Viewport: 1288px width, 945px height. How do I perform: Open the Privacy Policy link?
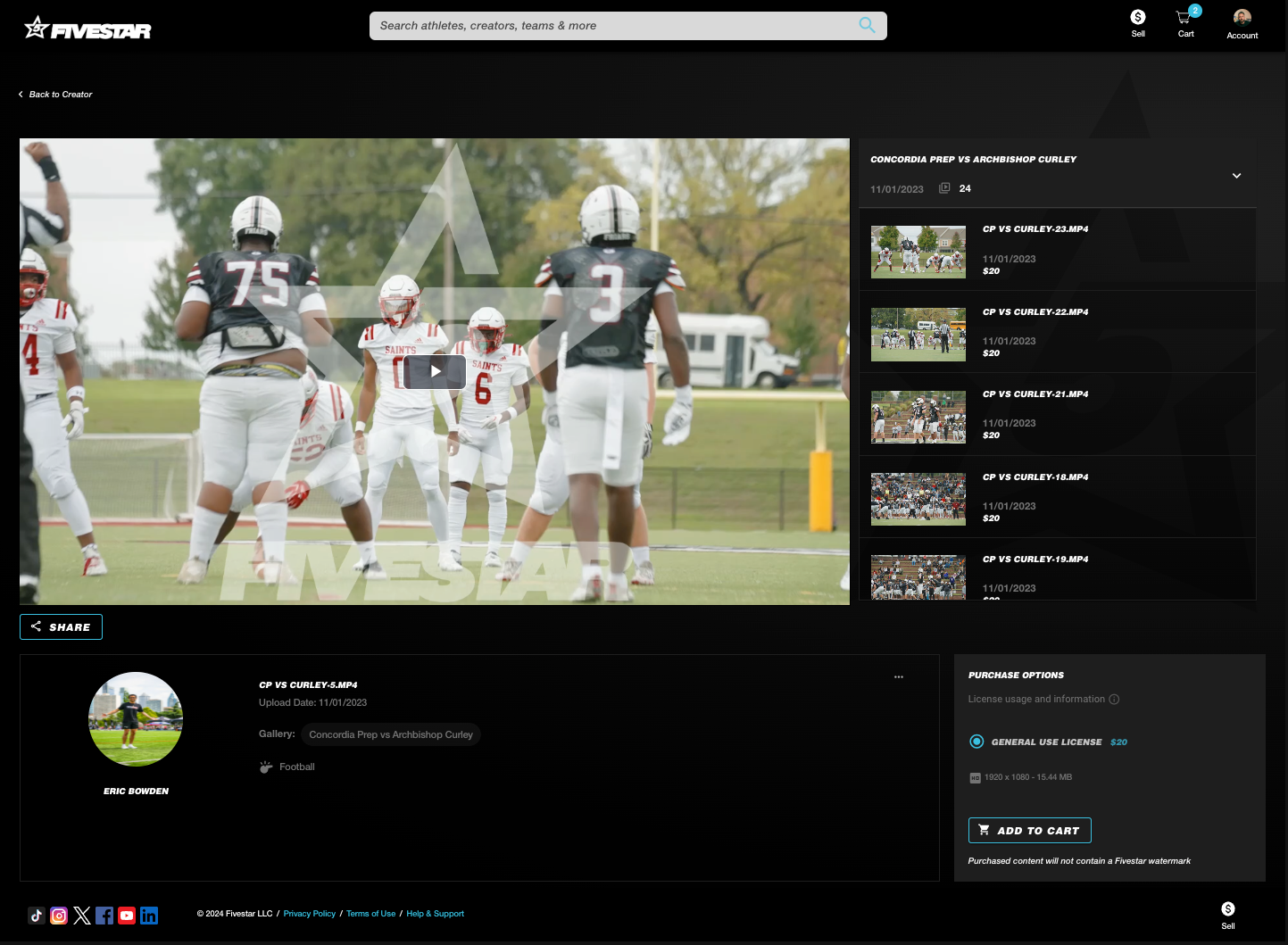310,914
